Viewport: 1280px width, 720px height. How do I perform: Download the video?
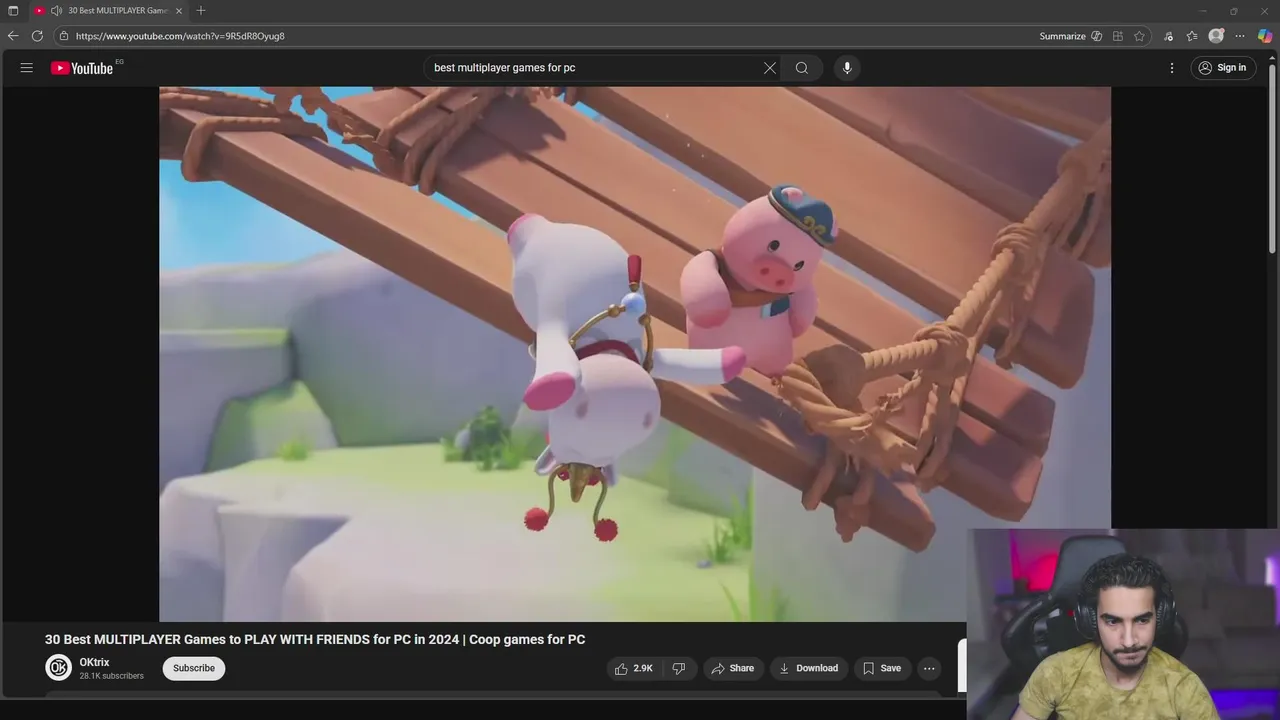click(809, 668)
